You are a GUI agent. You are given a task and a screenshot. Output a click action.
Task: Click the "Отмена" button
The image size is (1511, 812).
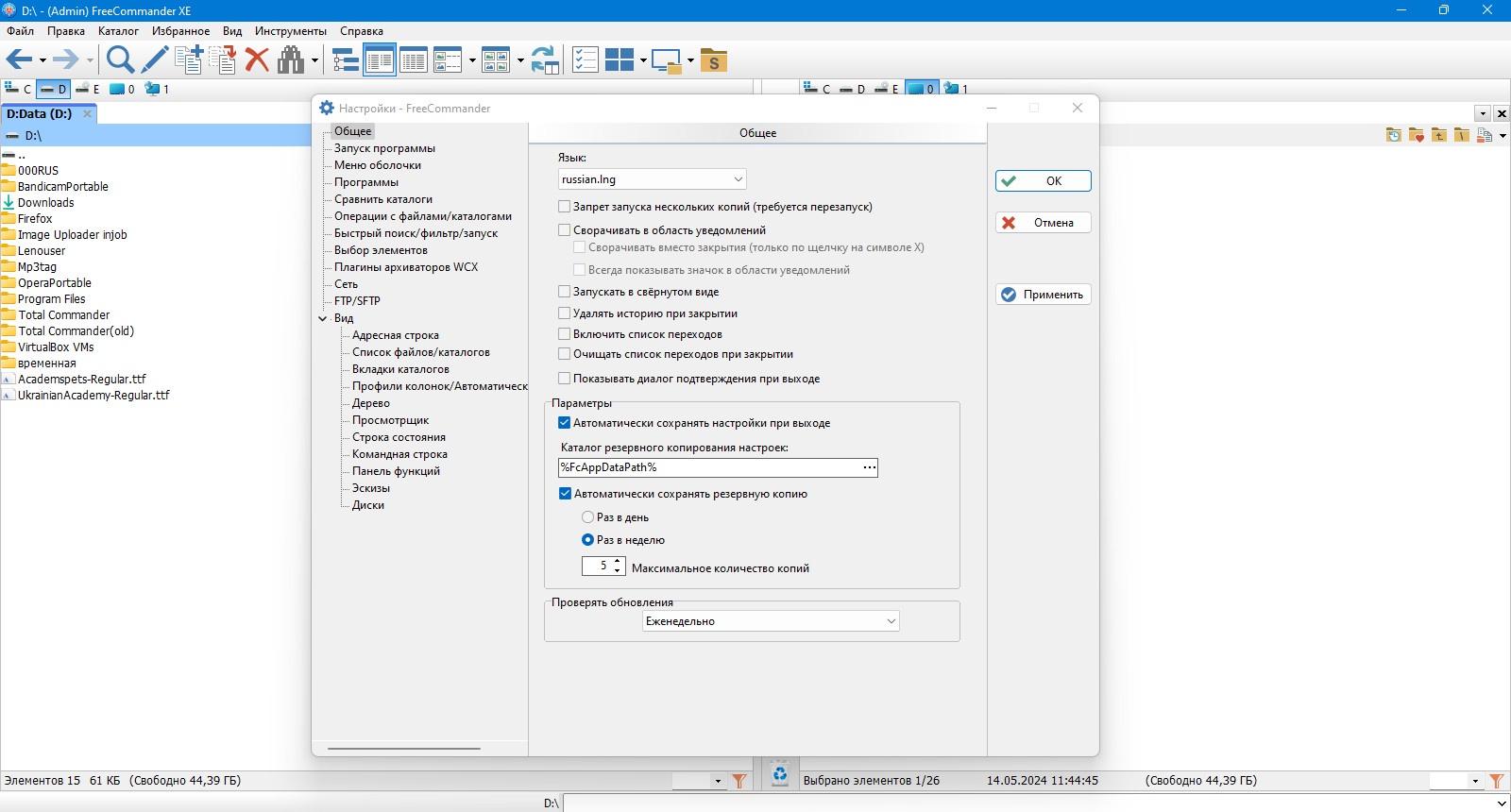1044,223
